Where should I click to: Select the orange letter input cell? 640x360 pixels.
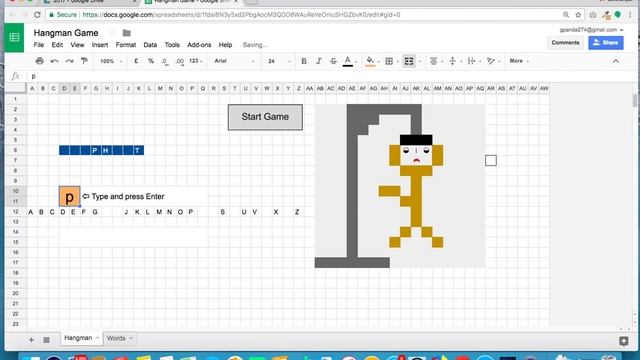[69, 196]
